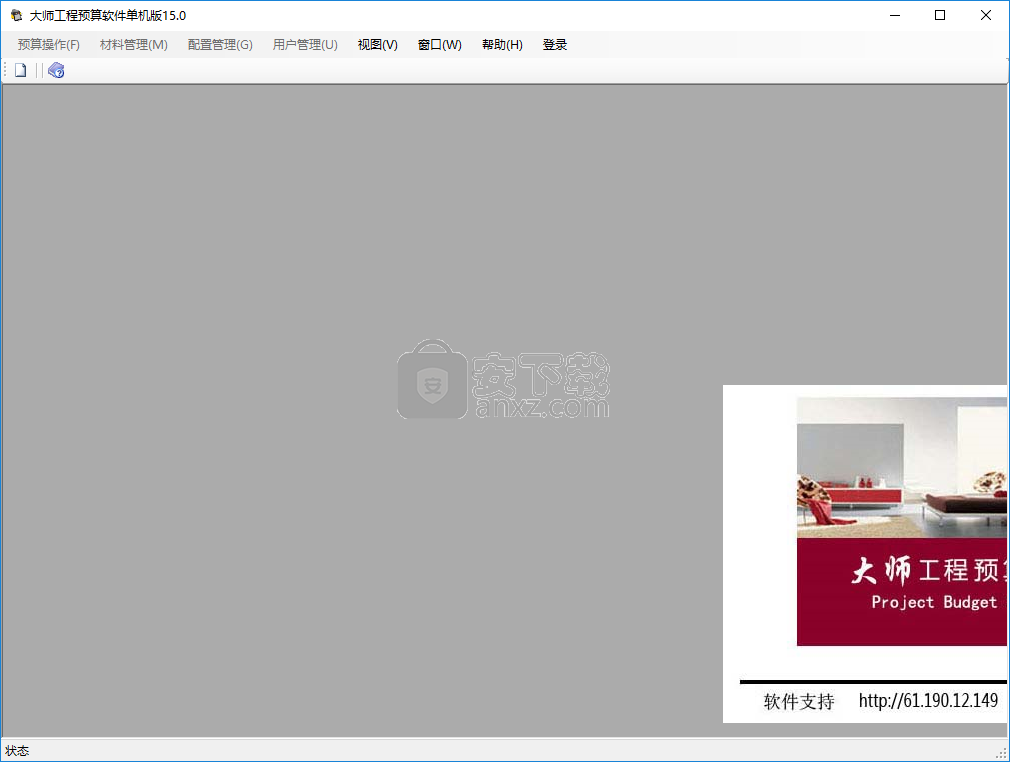Click the resize grip in status bar corner

coord(1001,753)
